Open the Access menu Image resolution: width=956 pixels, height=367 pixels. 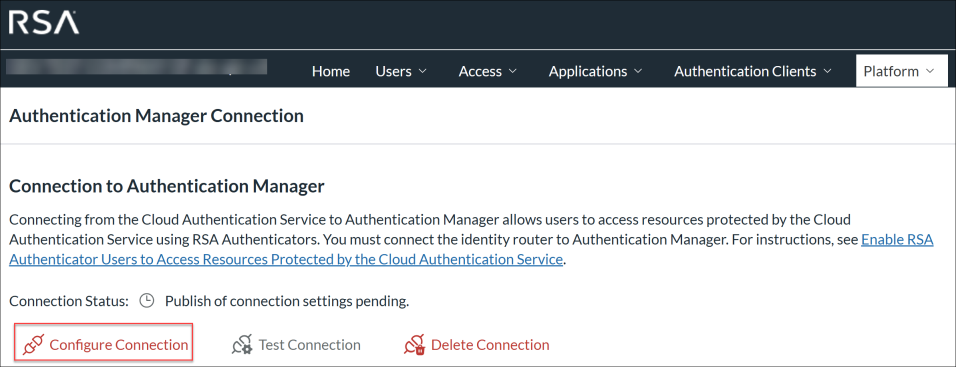click(488, 71)
